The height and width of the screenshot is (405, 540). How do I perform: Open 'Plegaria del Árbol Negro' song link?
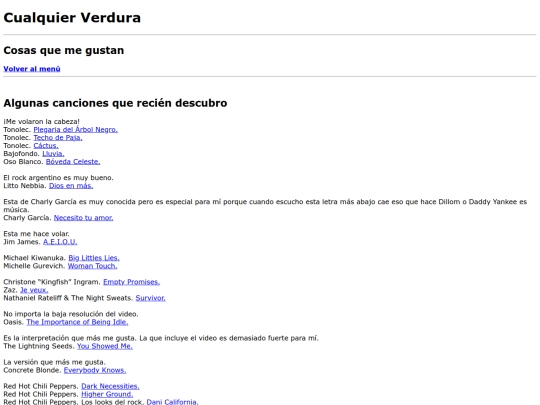tap(75, 129)
